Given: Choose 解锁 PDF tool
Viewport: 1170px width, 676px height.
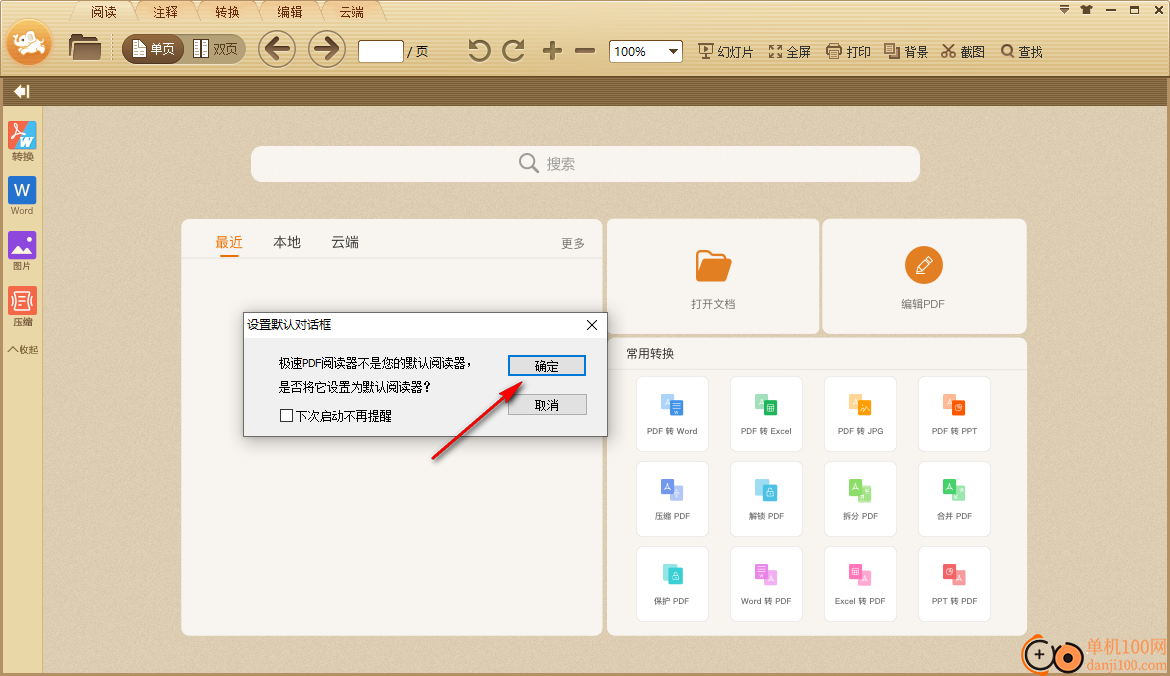Looking at the screenshot, I should coord(766,498).
